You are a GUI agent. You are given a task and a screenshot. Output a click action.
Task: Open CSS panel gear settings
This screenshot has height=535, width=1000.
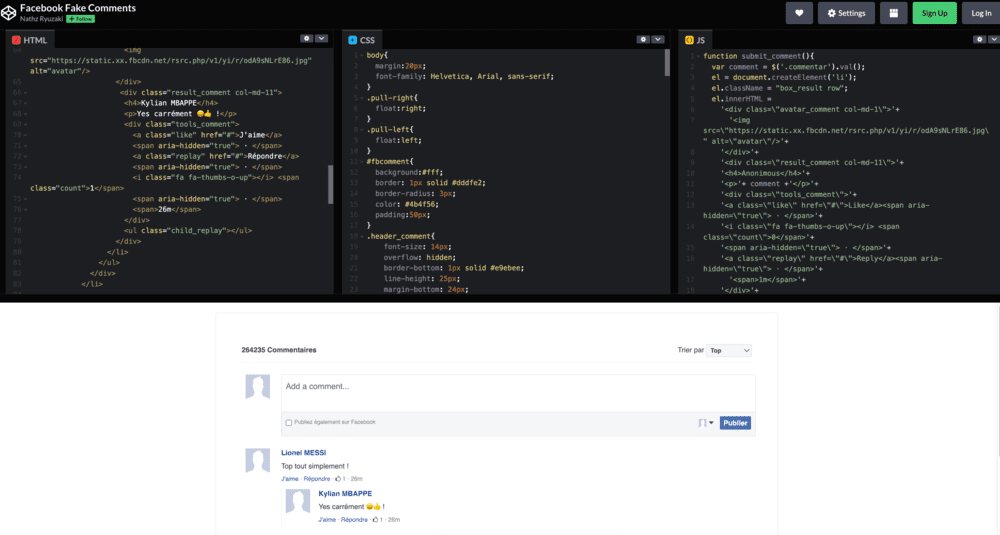(x=643, y=40)
